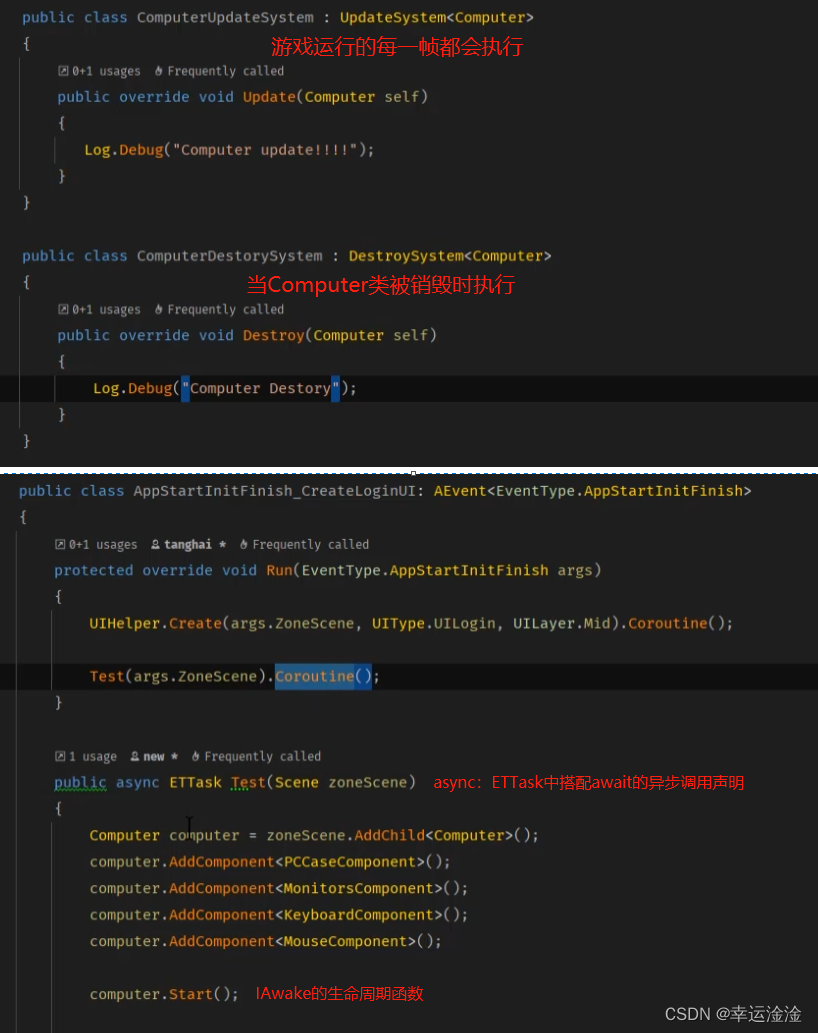818x1033 pixels.
Task: Click the computer.Start() call
Action: pyautogui.click(x=164, y=995)
